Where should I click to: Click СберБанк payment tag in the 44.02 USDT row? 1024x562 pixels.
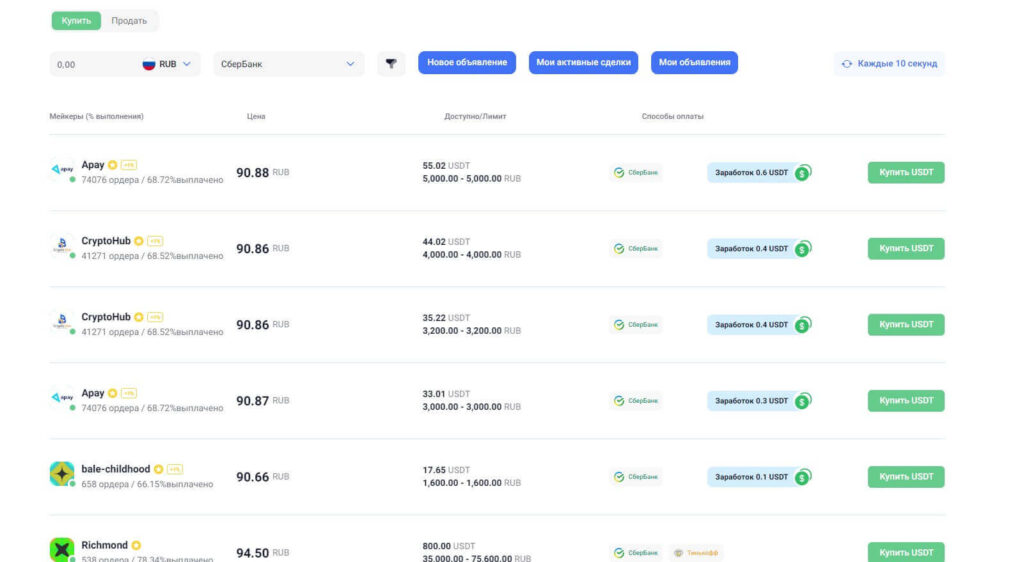636,249
